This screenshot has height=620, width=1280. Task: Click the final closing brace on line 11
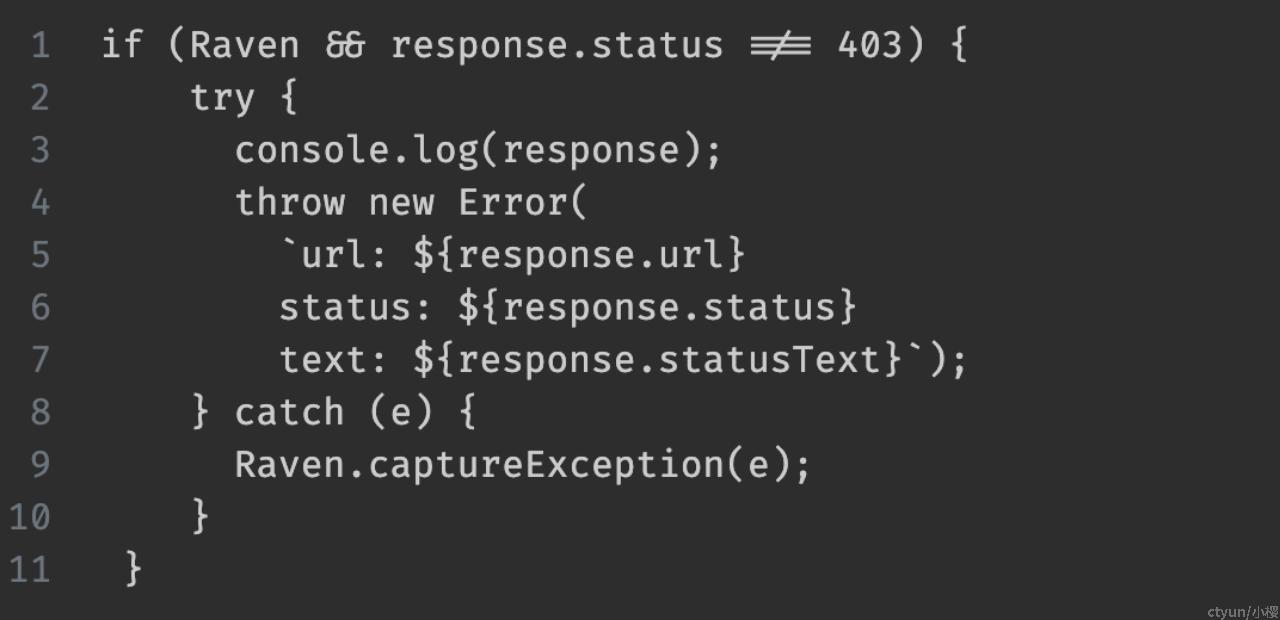(134, 569)
